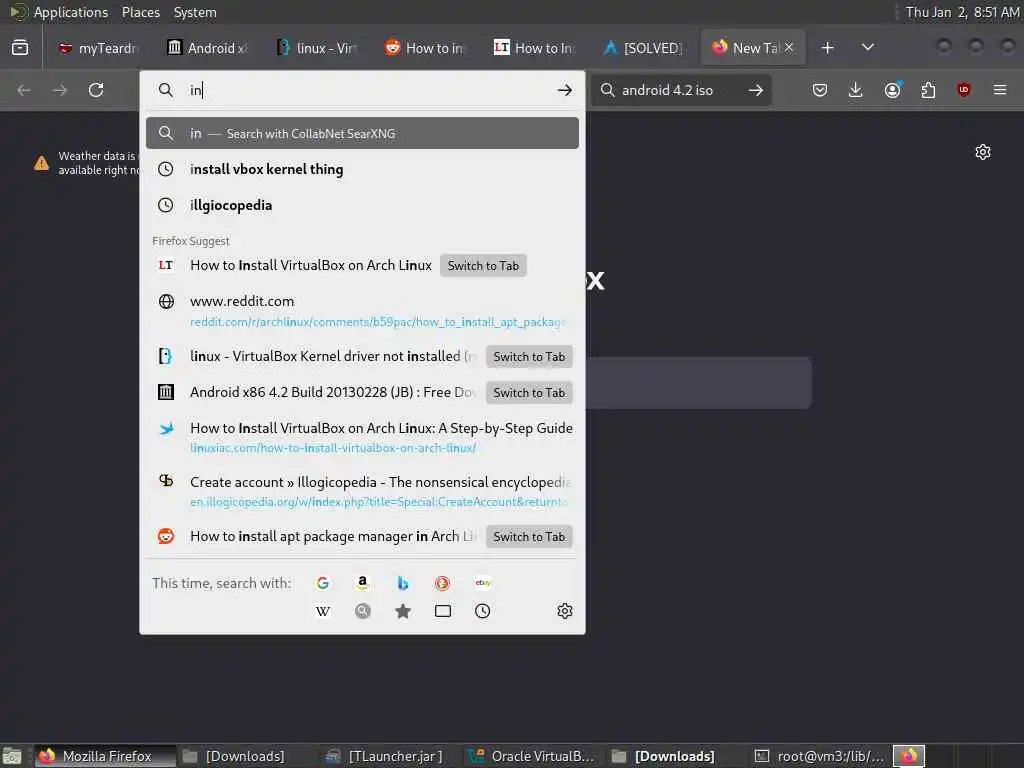1024x768 pixels.
Task: Click the android 4.2 iso search box
Action: [679, 90]
